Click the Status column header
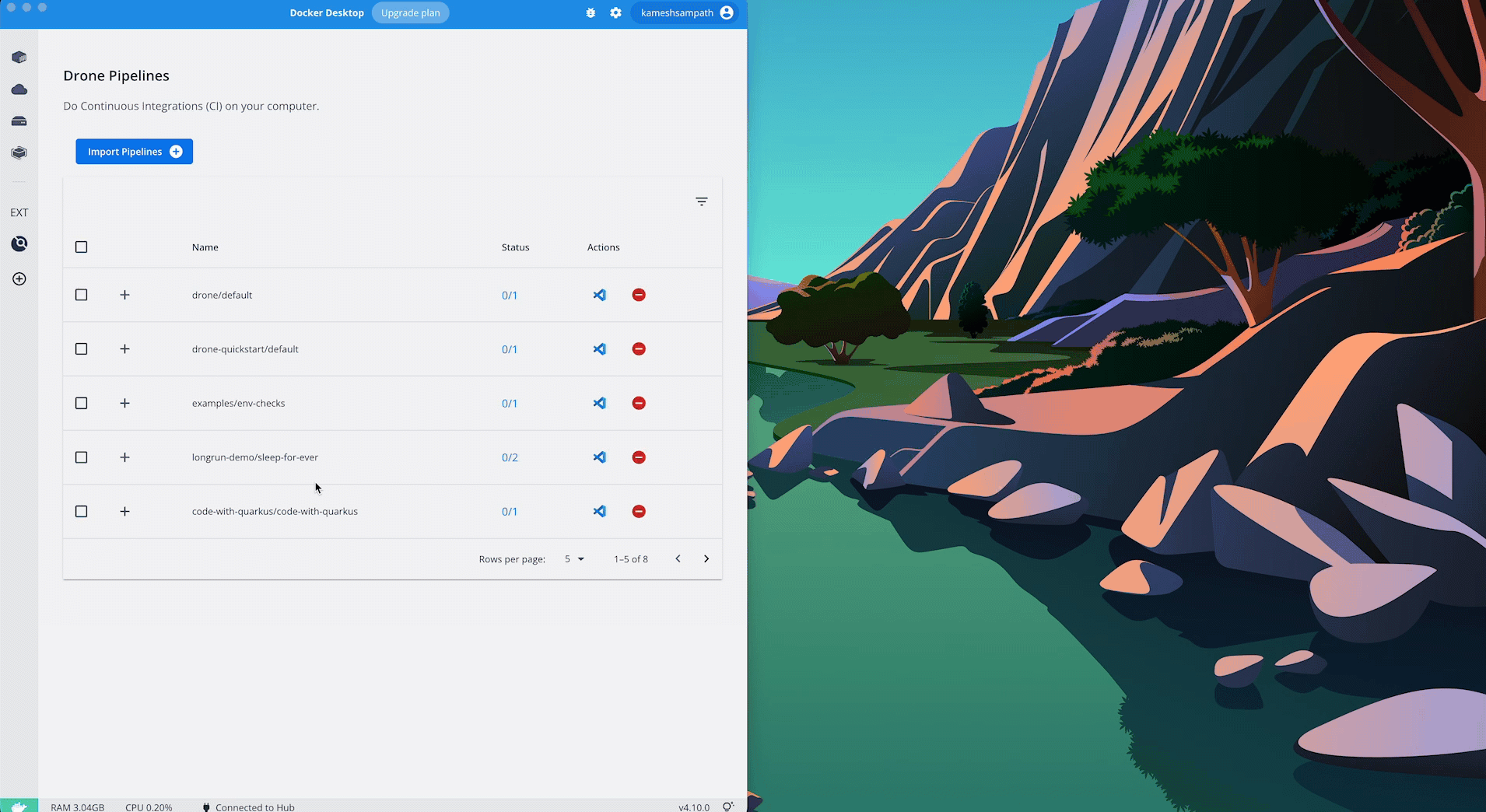The image size is (1486, 812). 515,247
